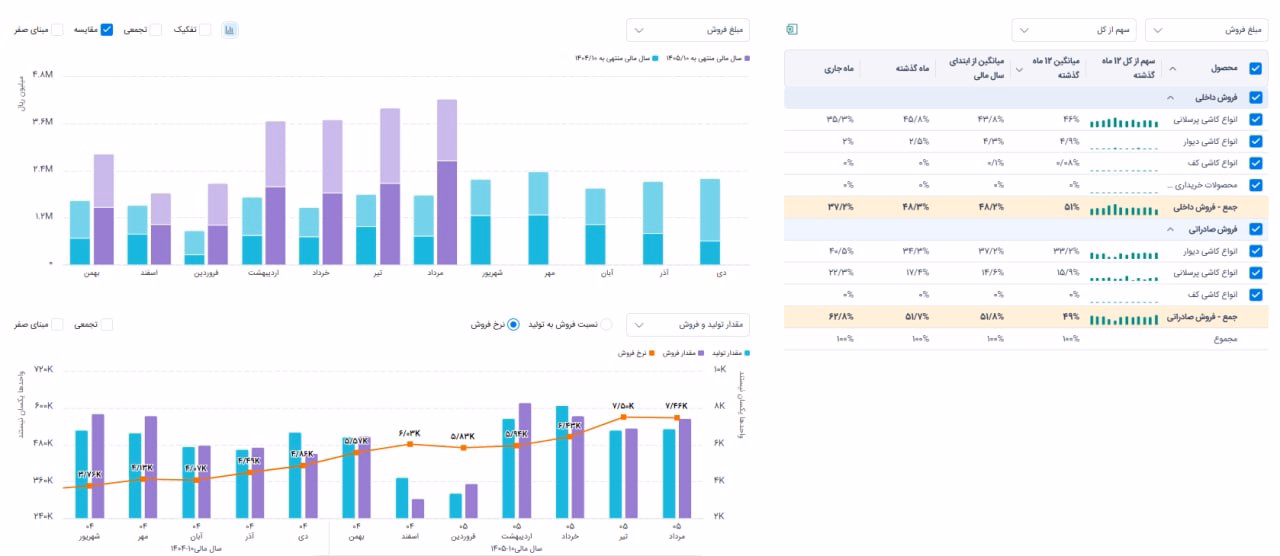Uncheck انواع کاشی دیوار under فروش صادراتی
Viewport: 1280px width, 556px height.
tap(1256, 251)
